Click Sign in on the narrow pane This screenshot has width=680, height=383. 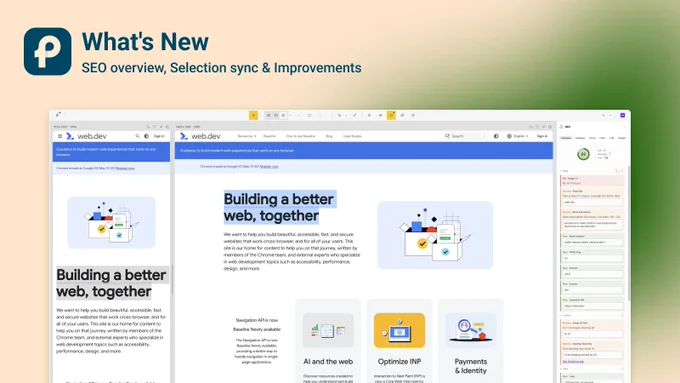(x=159, y=136)
